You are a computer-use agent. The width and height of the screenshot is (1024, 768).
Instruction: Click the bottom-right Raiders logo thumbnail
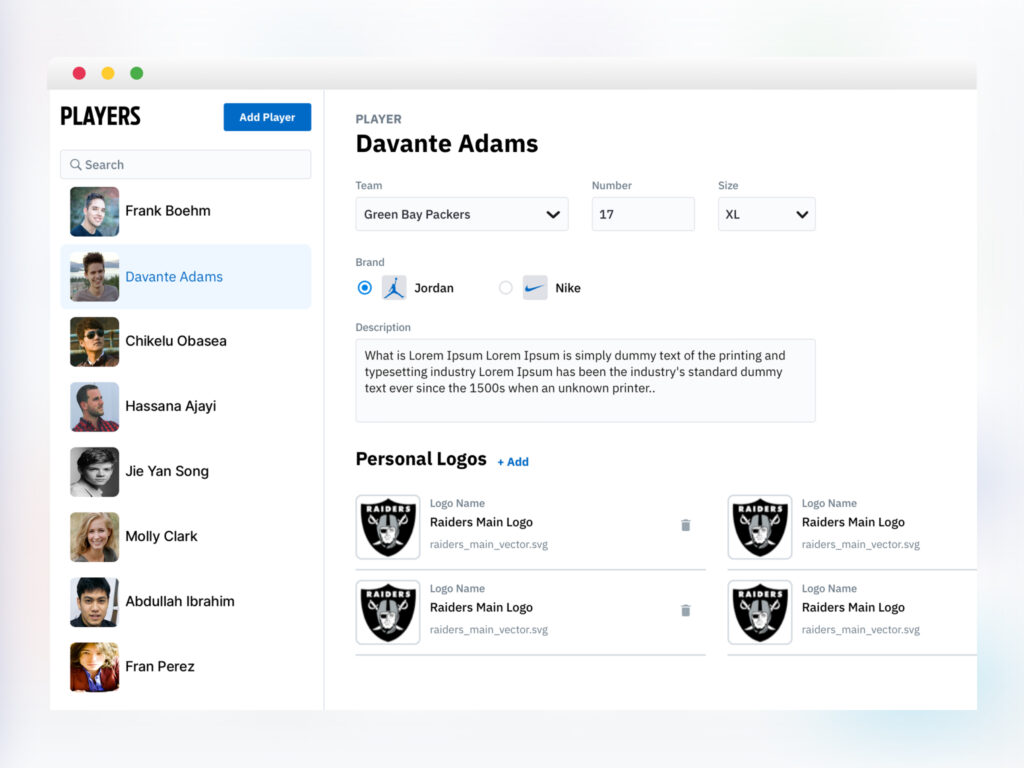point(760,613)
